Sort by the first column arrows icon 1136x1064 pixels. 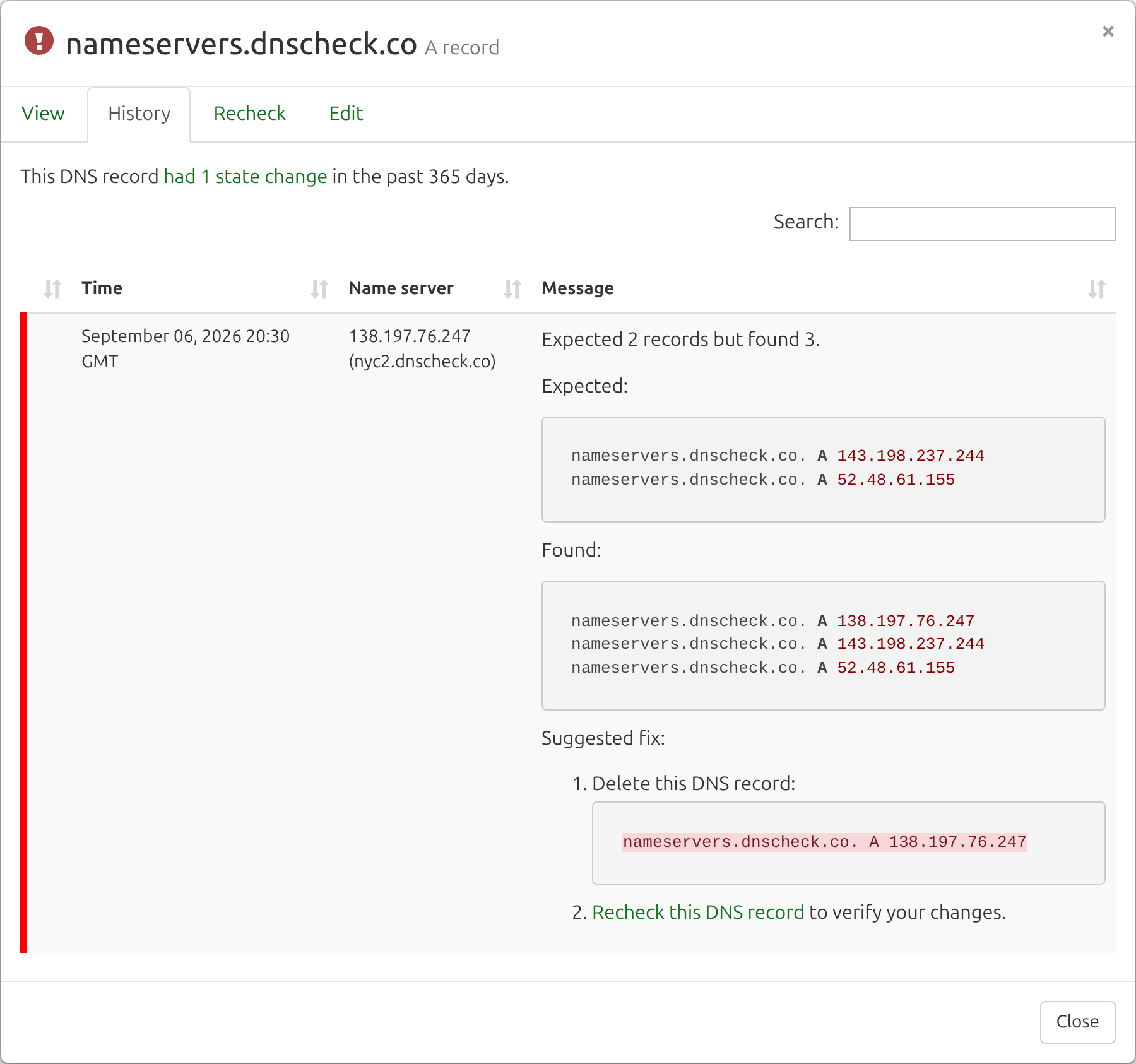point(52,288)
